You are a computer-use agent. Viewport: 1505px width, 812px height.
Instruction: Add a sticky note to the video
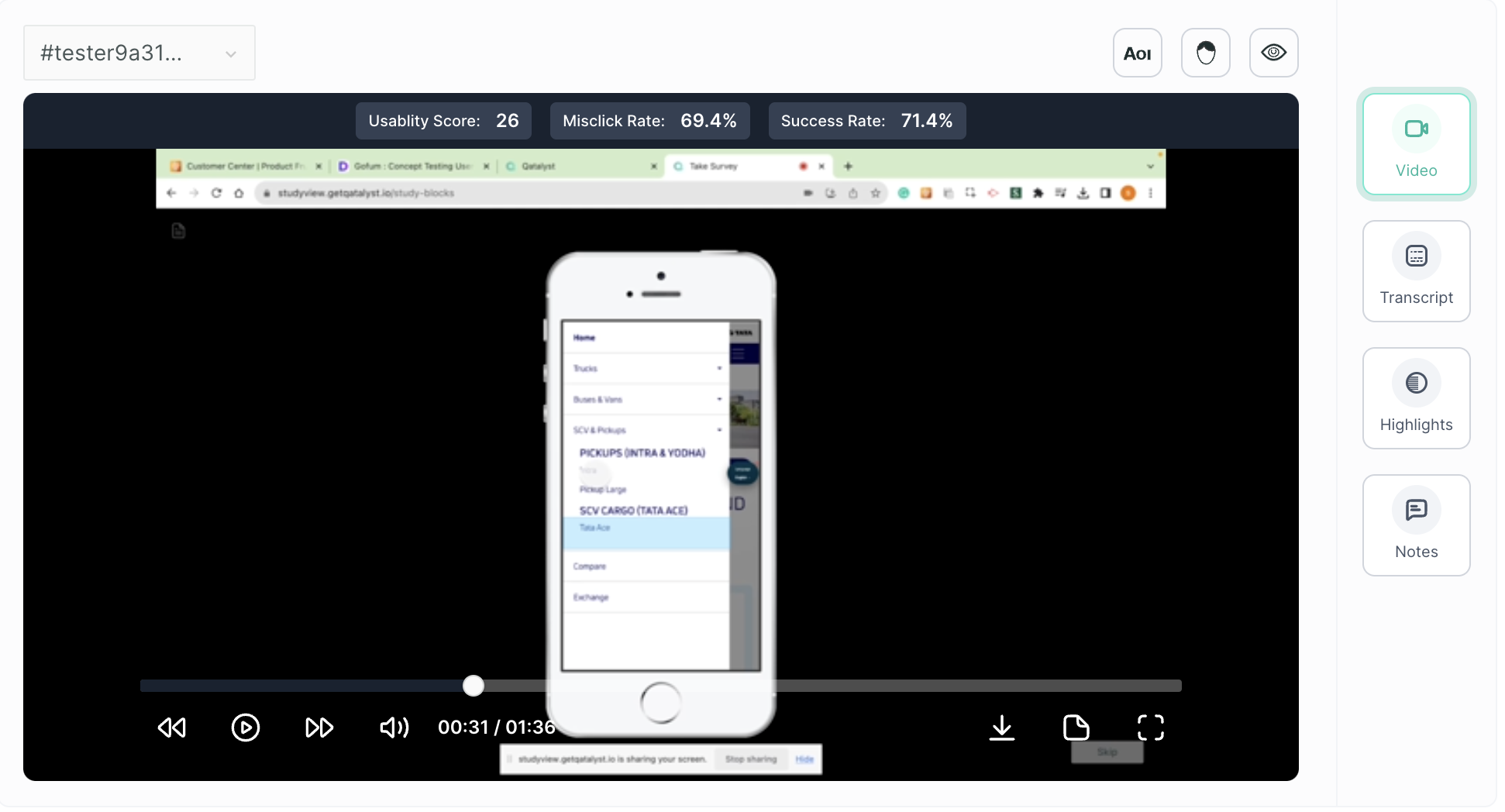pyautogui.click(x=1076, y=728)
